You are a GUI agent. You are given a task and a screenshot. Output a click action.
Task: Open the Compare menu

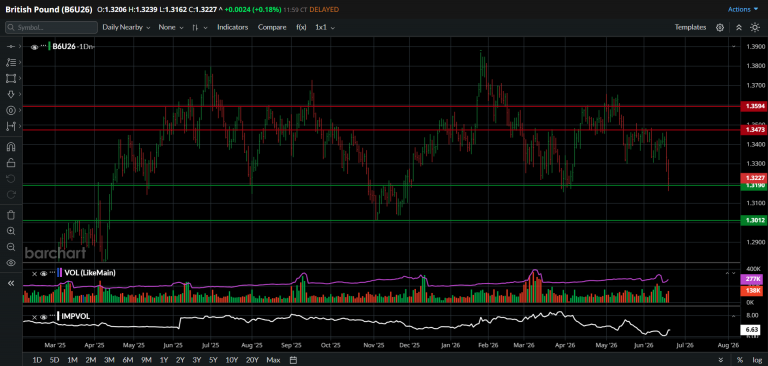pyautogui.click(x=272, y=27)
